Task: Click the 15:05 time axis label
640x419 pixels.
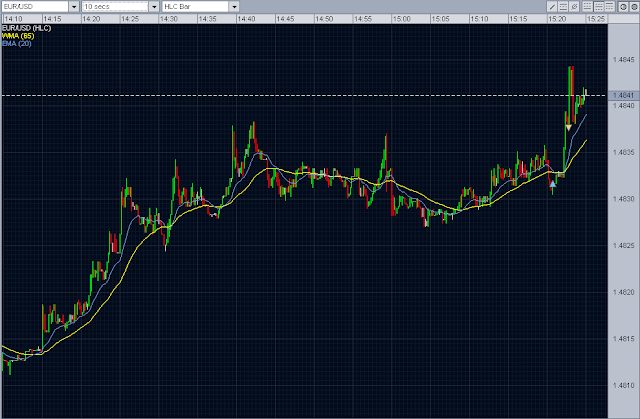Action: click(x=440, y=19)
